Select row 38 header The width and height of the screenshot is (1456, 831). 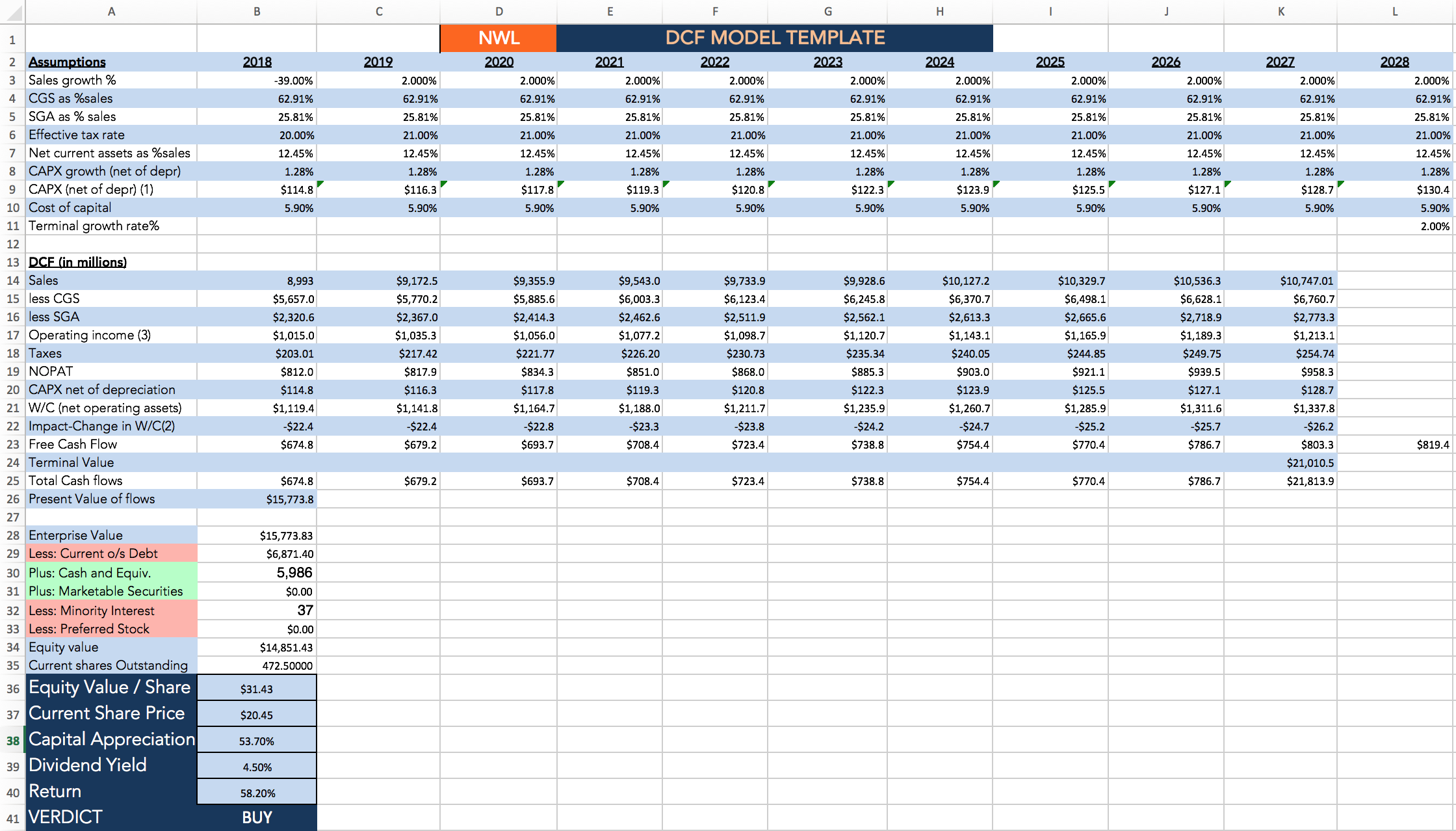pos(13,741)
